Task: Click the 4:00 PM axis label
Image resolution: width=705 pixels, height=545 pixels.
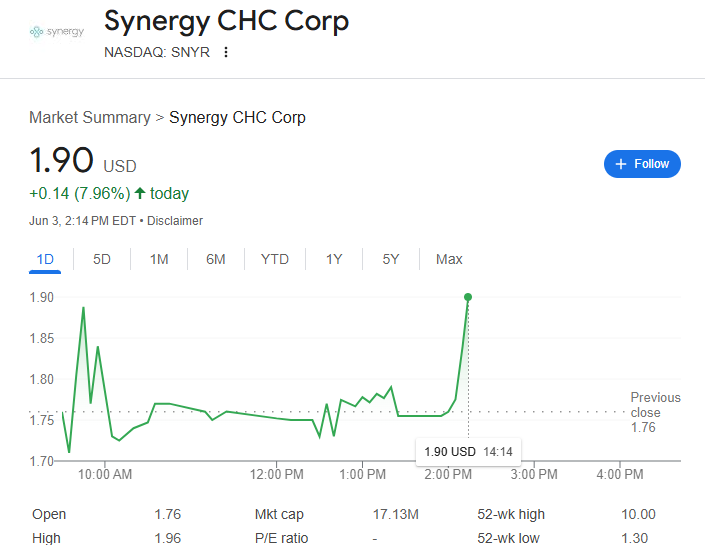Action: 620,474
